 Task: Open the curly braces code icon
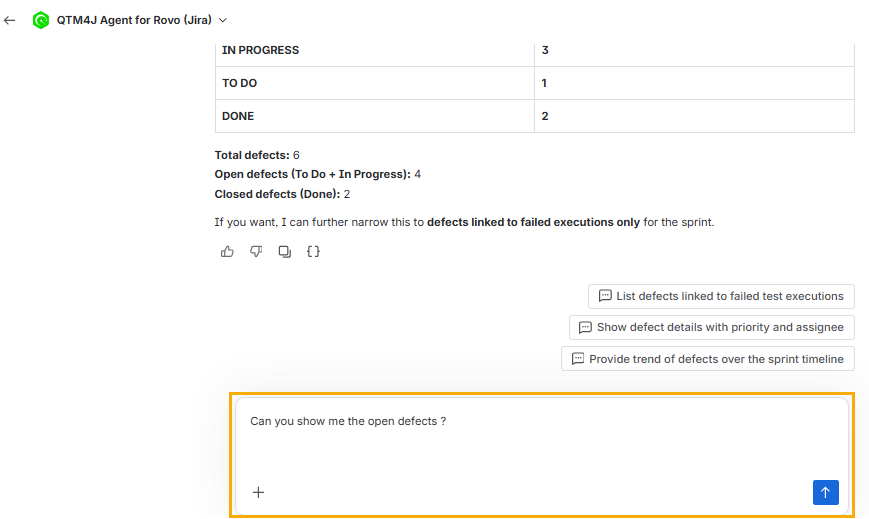point(313,252)
